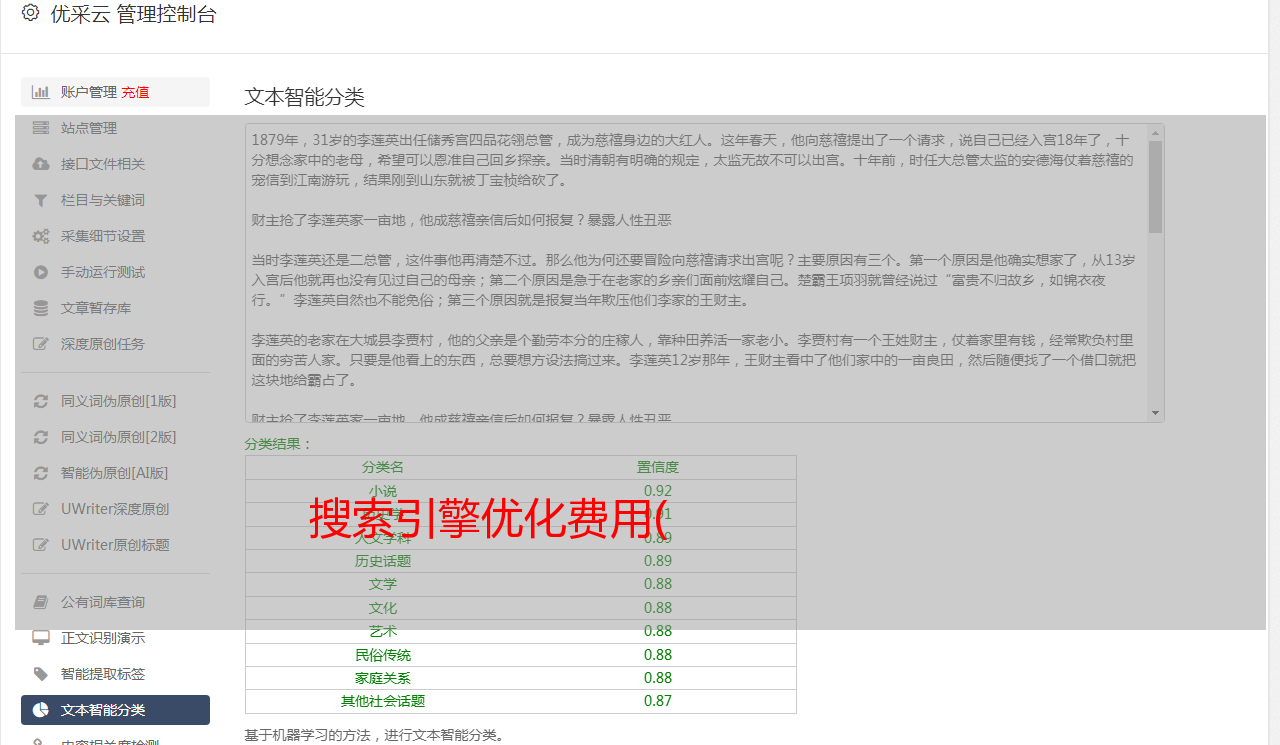Click the 民俗传统 category cell
The width and height of the screenshot is (1280, 745).
coord(383,655)
